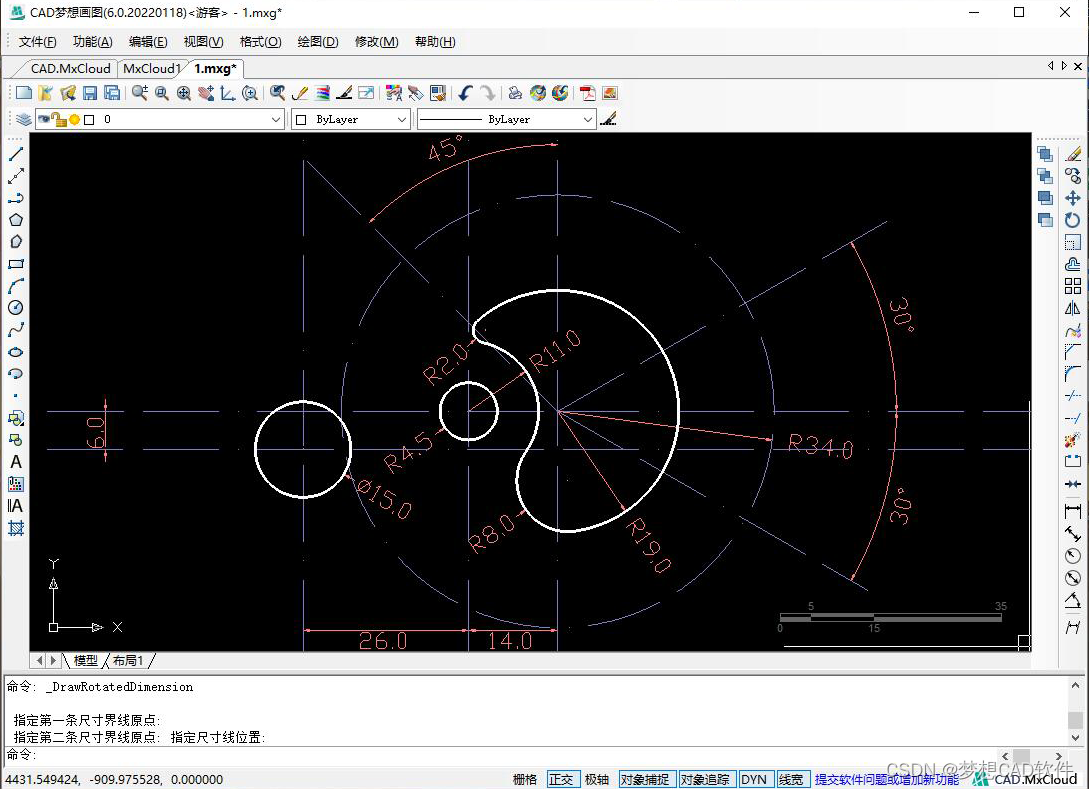This screenshot has height=789, width=1089.
Task: Close the document tab with the X
Action: coord(1078,66)
